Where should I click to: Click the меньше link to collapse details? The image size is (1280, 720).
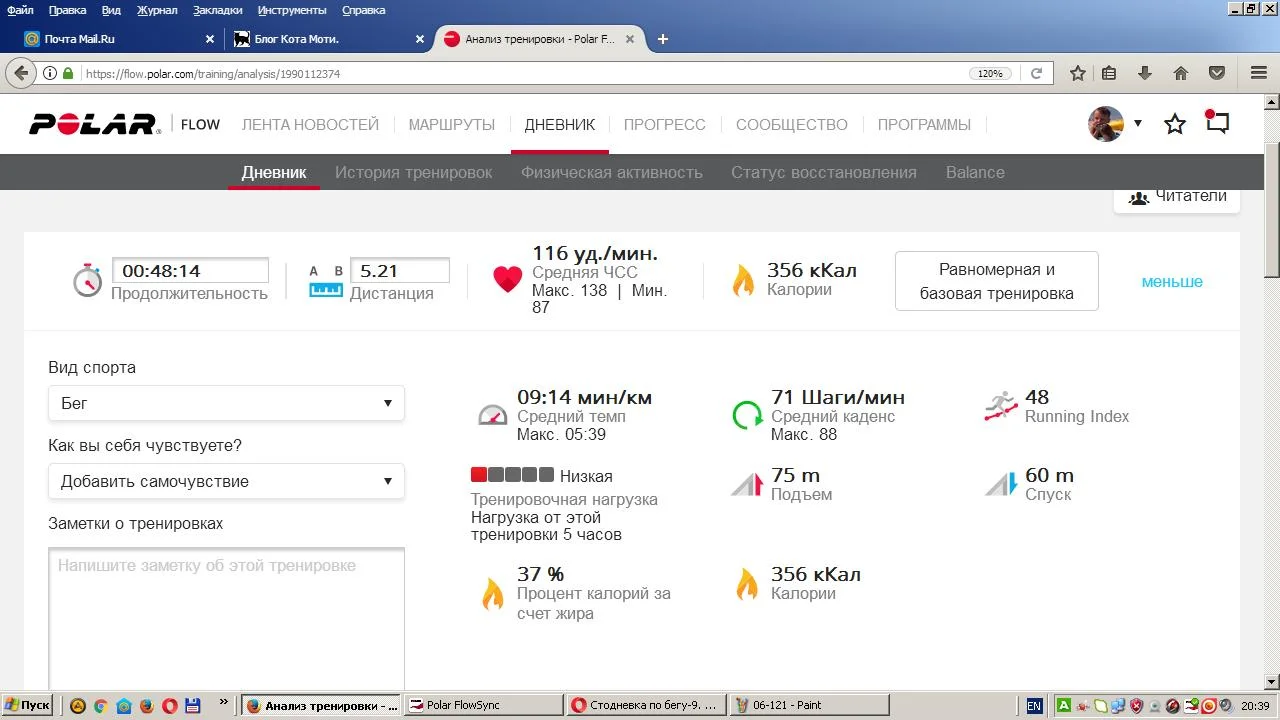pos(1172,282)
